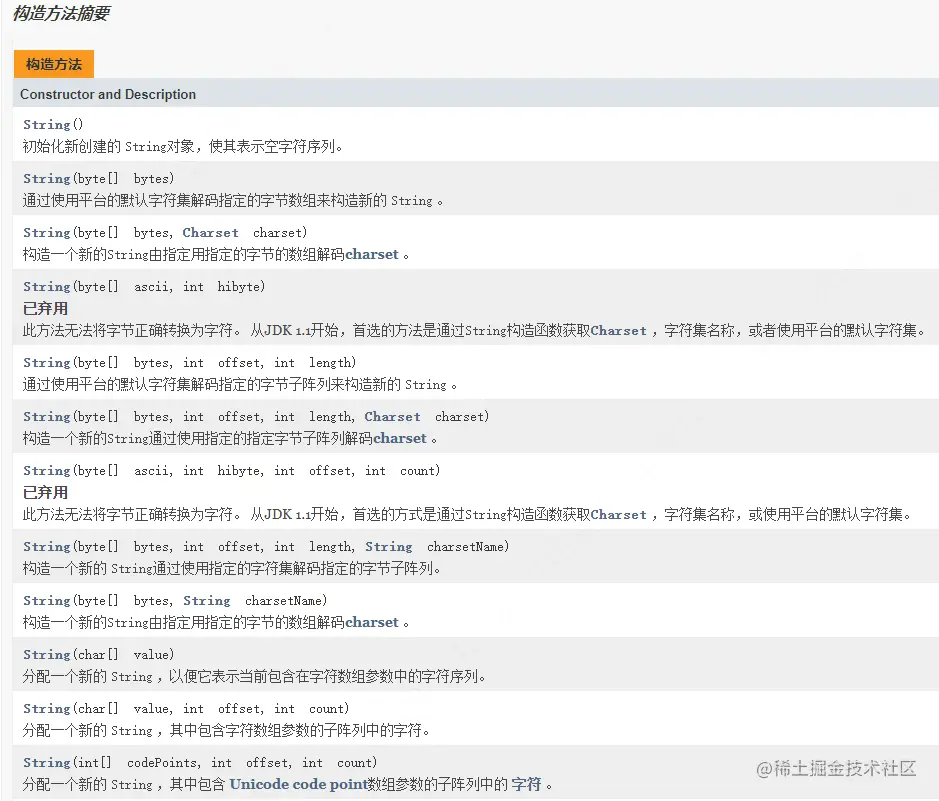Follow the charset link under the subarray decoding description
This screenshot has height=801, width=939.
pos(400,438)
